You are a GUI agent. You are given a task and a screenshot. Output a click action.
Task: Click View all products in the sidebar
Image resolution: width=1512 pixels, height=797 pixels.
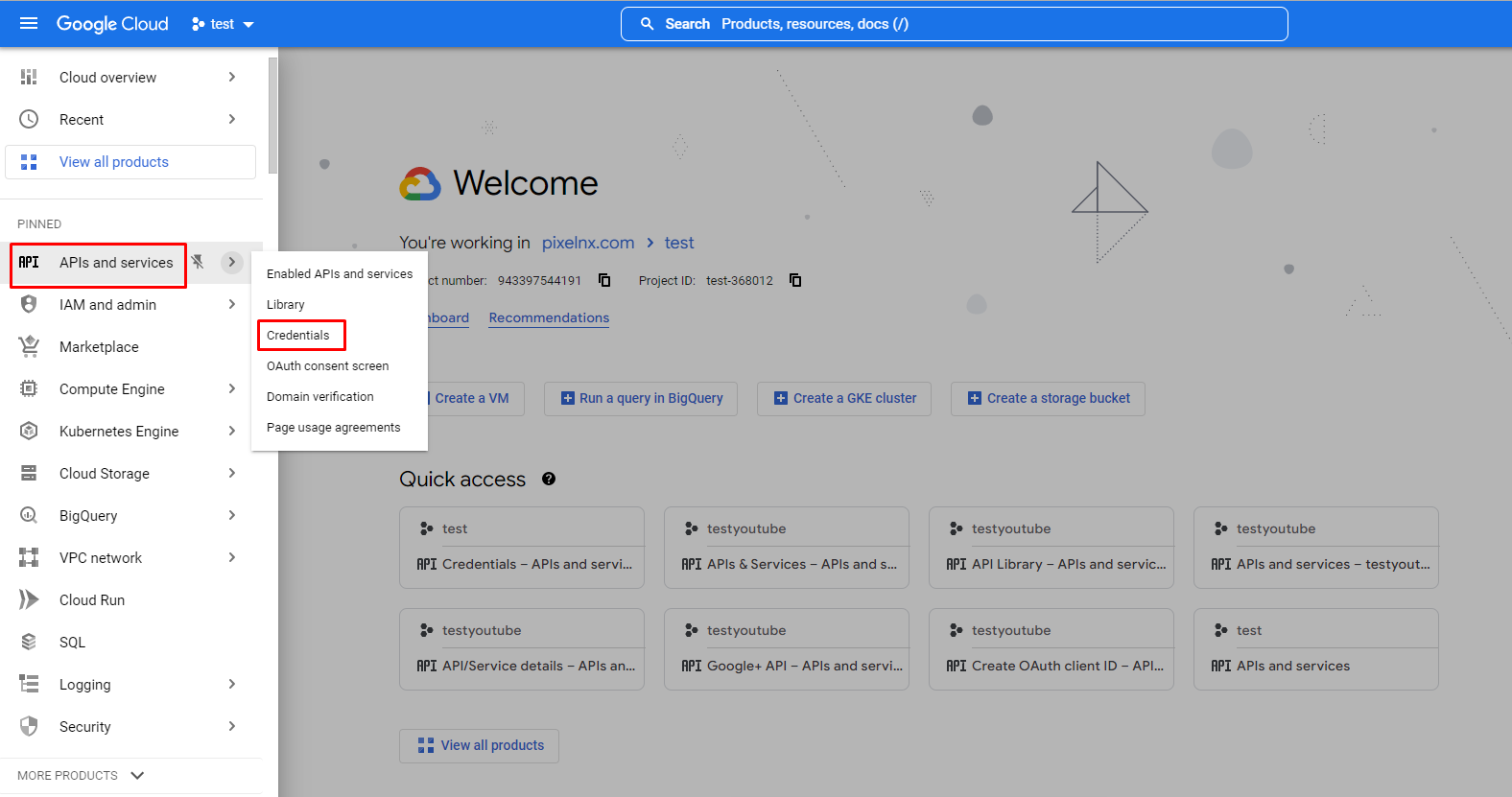(x=130, y=162)
